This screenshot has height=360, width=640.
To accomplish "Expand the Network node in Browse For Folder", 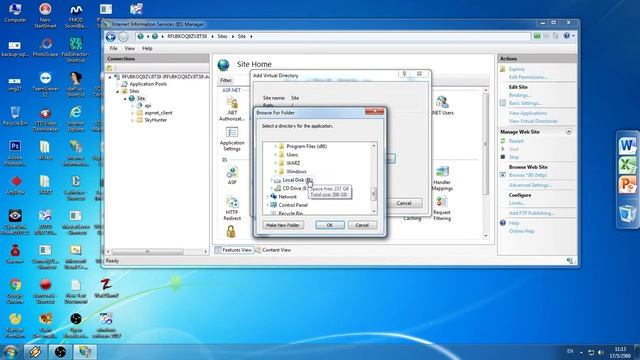I will (267, 197).
